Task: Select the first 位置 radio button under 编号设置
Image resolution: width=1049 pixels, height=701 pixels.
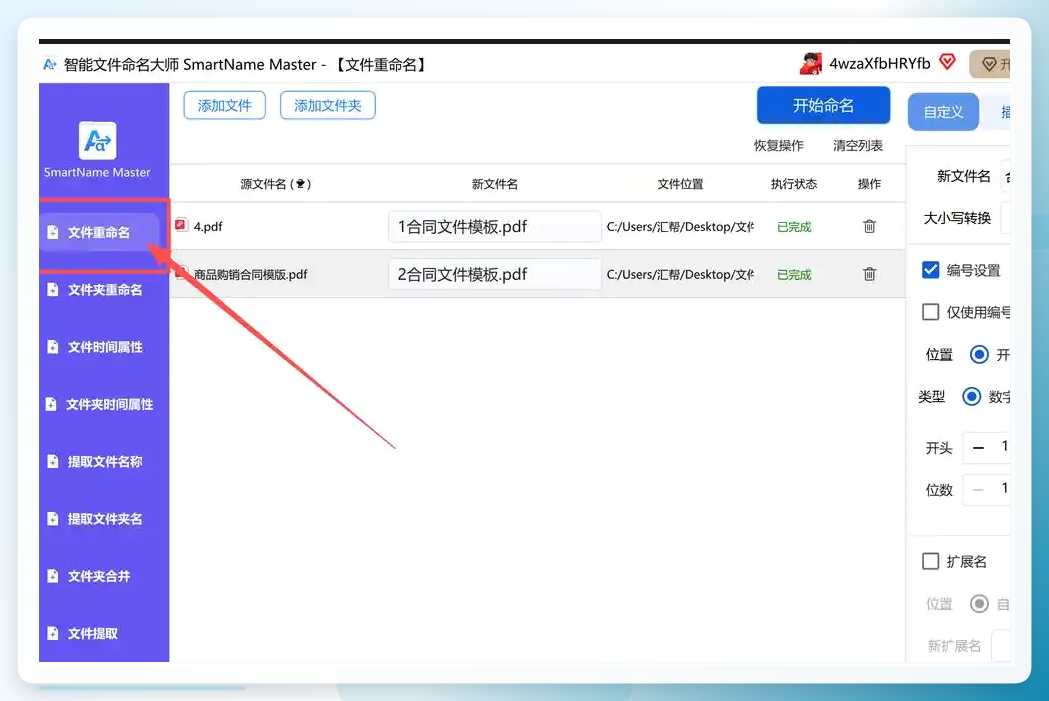Action: point(979,355)
